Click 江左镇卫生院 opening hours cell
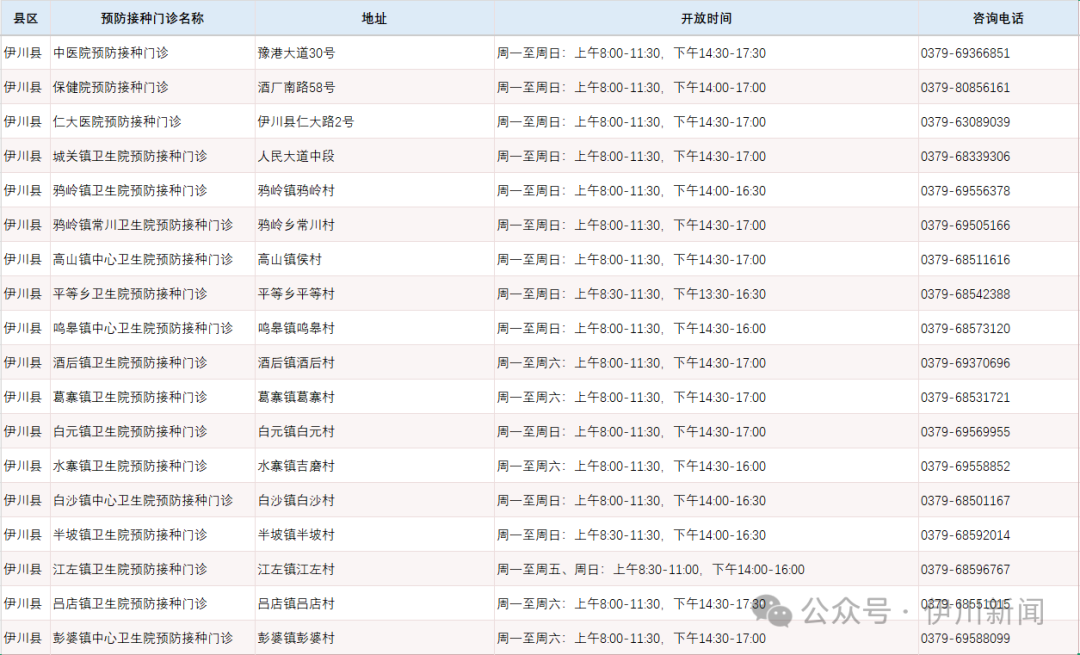The width and height of the screenshot is (1080, 655). click(651, 569)
